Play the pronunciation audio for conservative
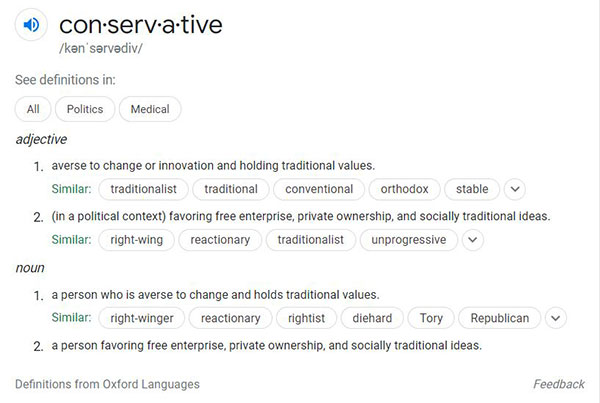600x403 pixels. (31, 26)
